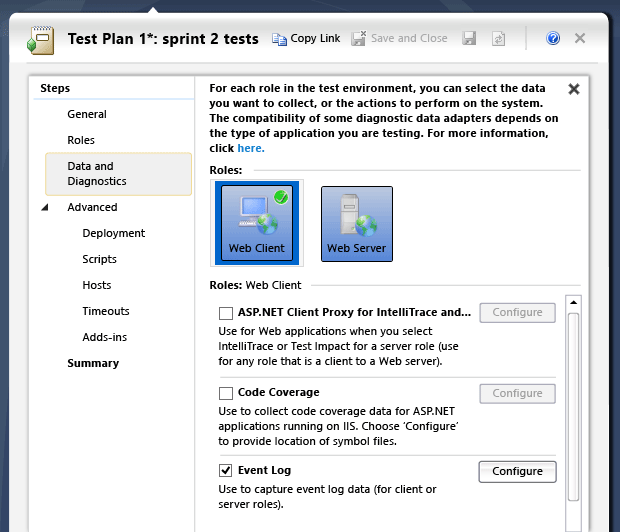Viewport: 620px width, 532px height.
Task: Click the 'Test Plan 1*: sprint 2 tests' title
Action: tap(163, 39)
